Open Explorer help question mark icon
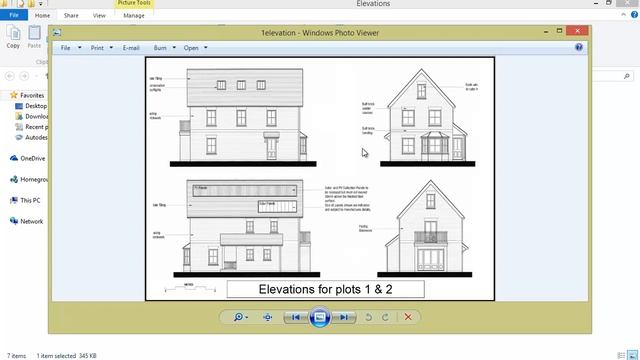This screenshot has width=640, height=360. pos(634,15)
